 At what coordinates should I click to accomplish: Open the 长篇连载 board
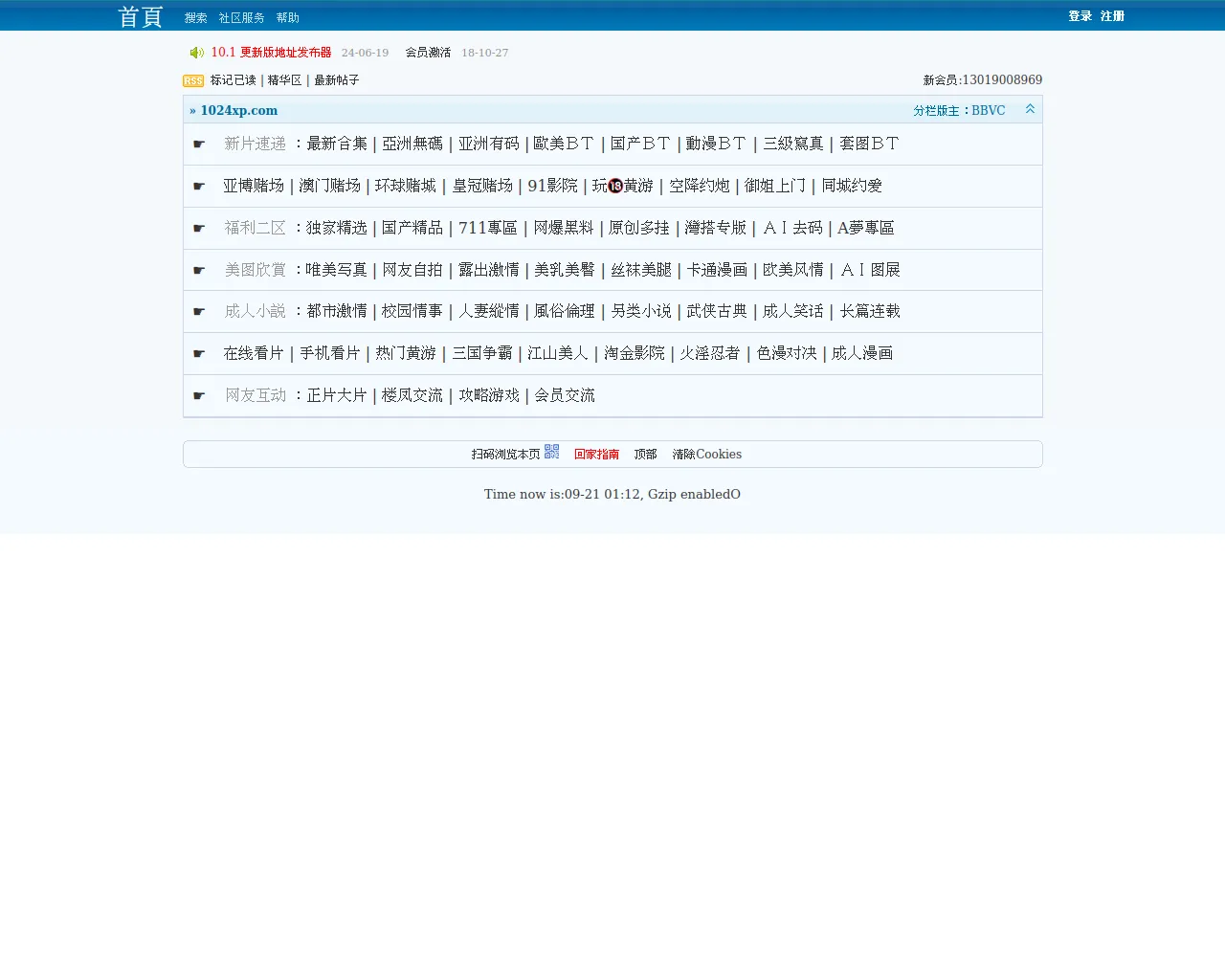pyautogui.click(x=870, y=311)
